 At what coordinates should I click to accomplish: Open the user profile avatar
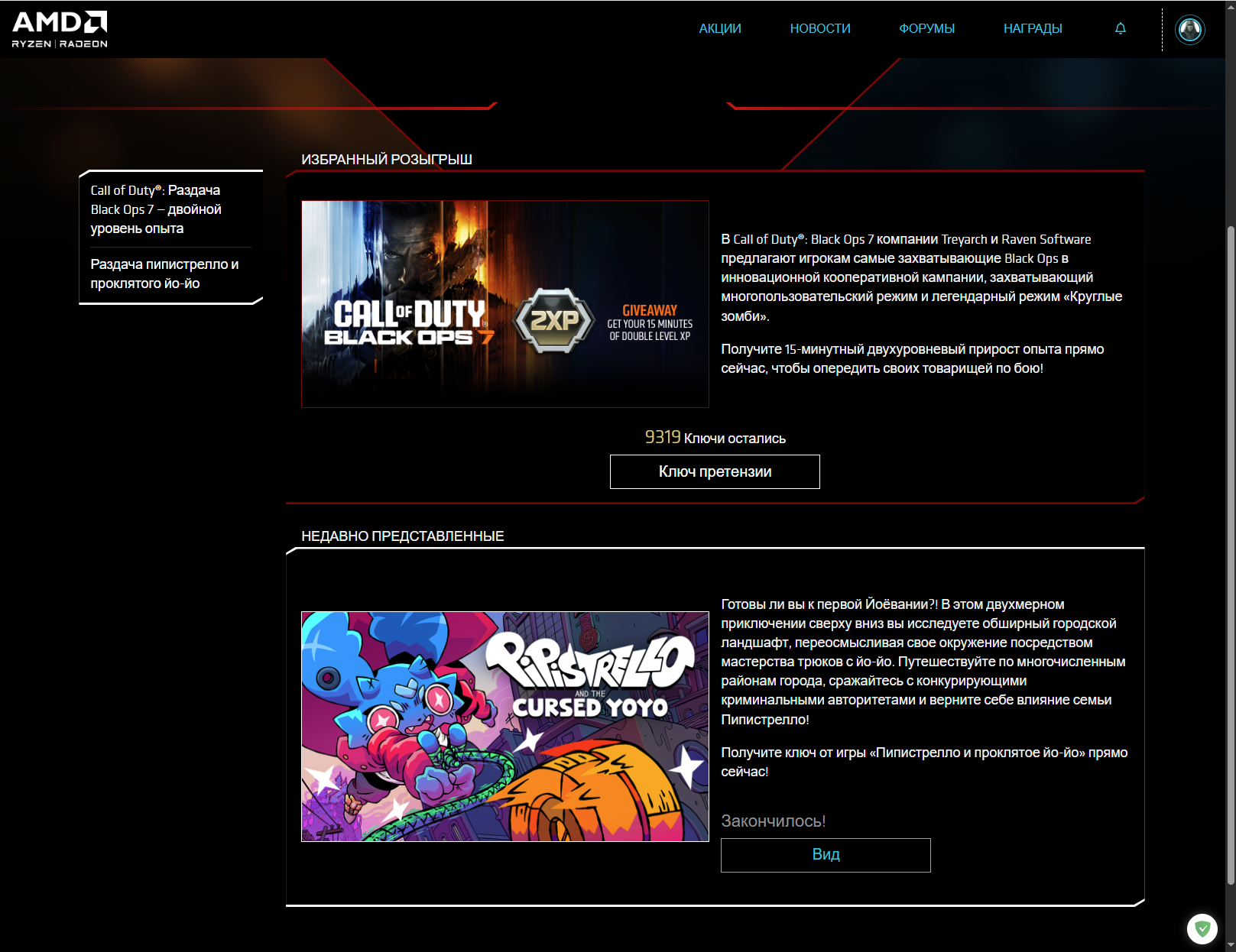pyautogui.click(x=1189, y=30)
